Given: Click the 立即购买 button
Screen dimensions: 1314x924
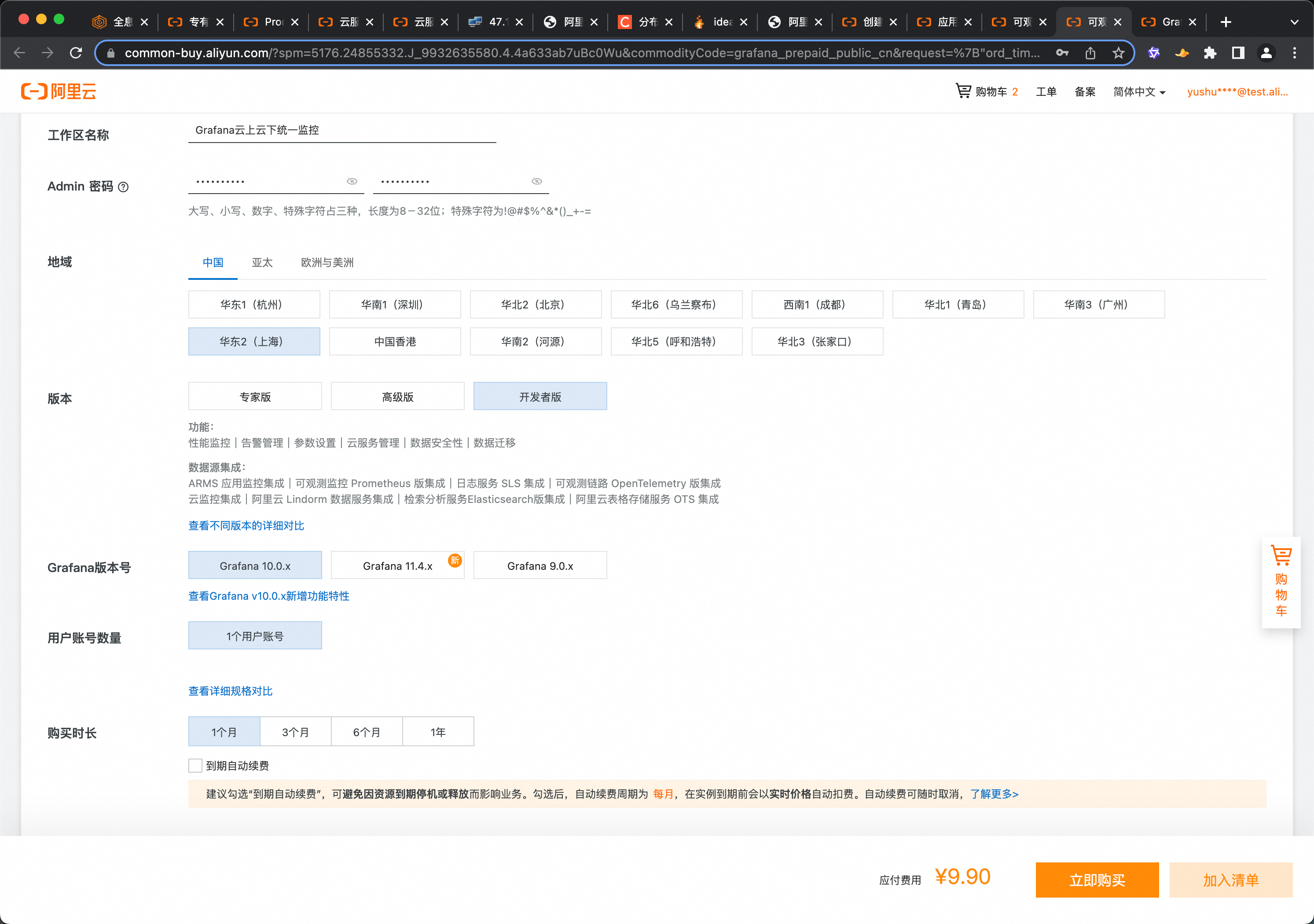Looking at the screenshot, I should click(1097, 880).
